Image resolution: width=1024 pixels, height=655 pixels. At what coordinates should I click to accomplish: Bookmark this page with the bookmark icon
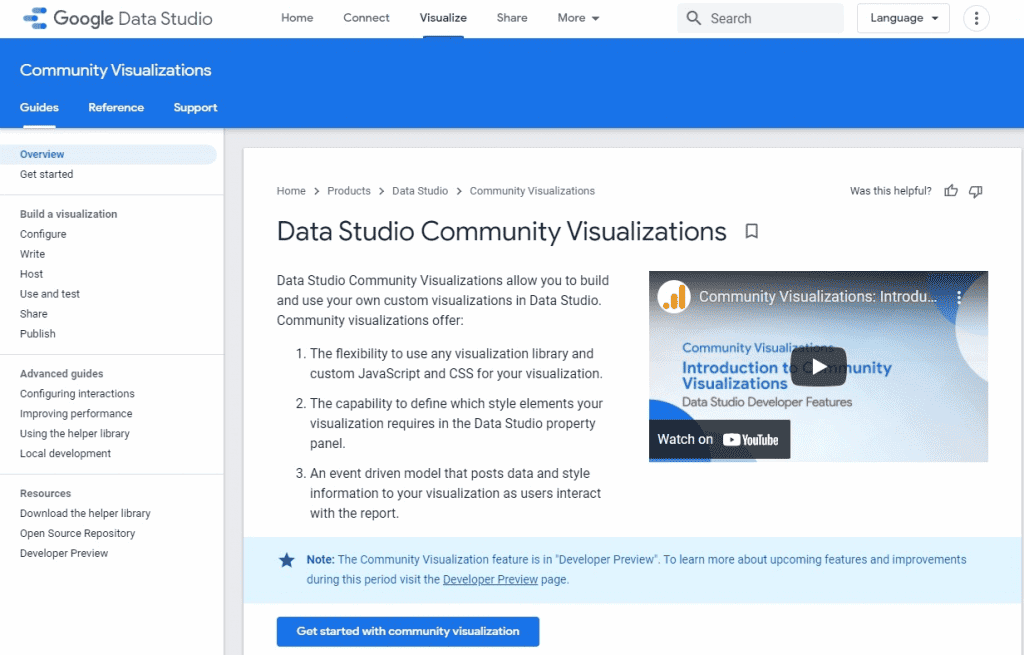tap(752, 231)
